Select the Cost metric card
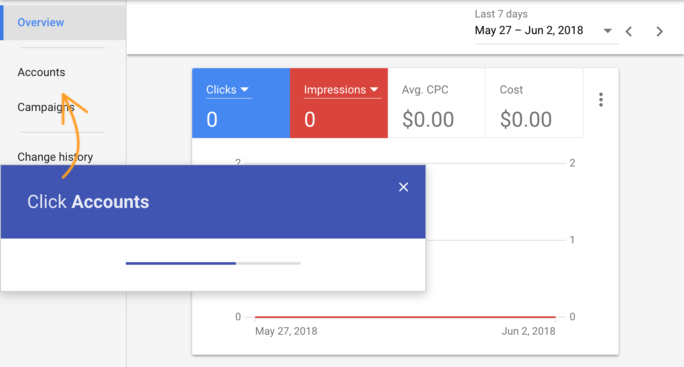684x367 pixels. pos(534,103)
